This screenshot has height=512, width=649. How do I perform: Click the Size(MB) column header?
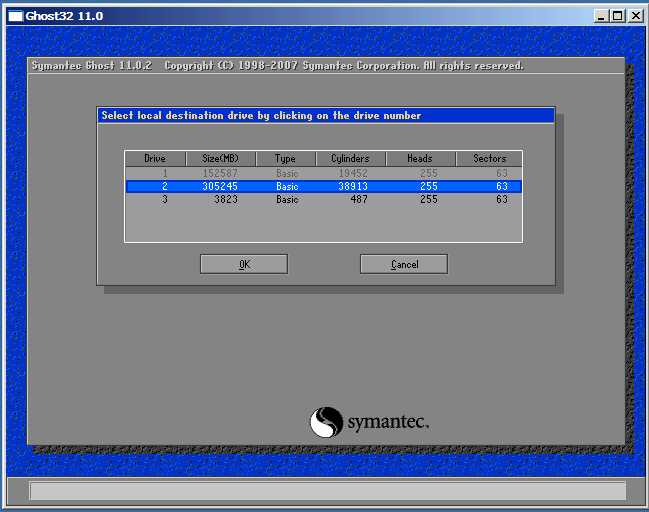221,159
